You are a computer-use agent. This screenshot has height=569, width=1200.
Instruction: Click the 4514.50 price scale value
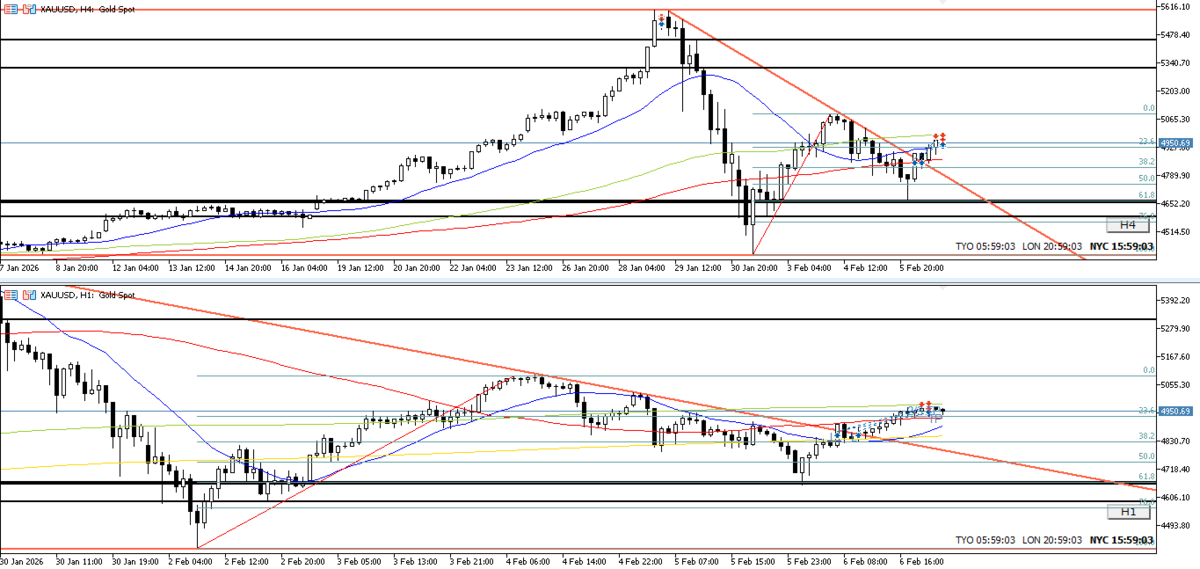pyautogui.click(x=1176, y=232)
